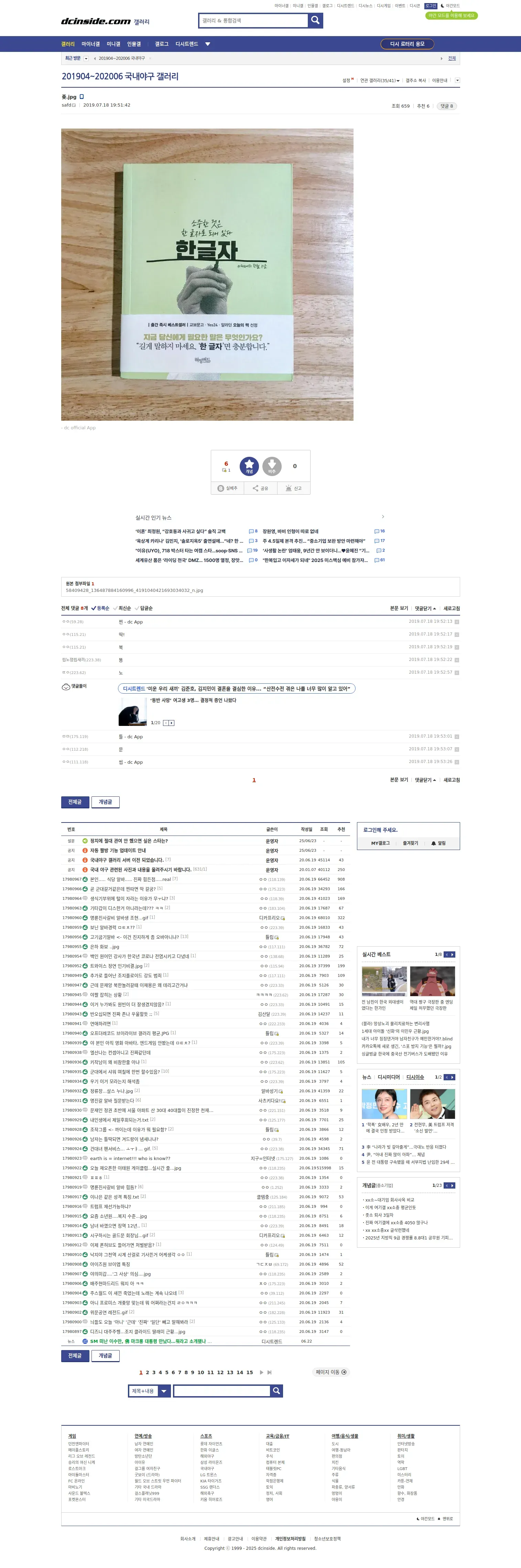The image size is (521, 1568).
Task: Switch sidebar to the 디시이슈 tab
Action: point(415,1077)
